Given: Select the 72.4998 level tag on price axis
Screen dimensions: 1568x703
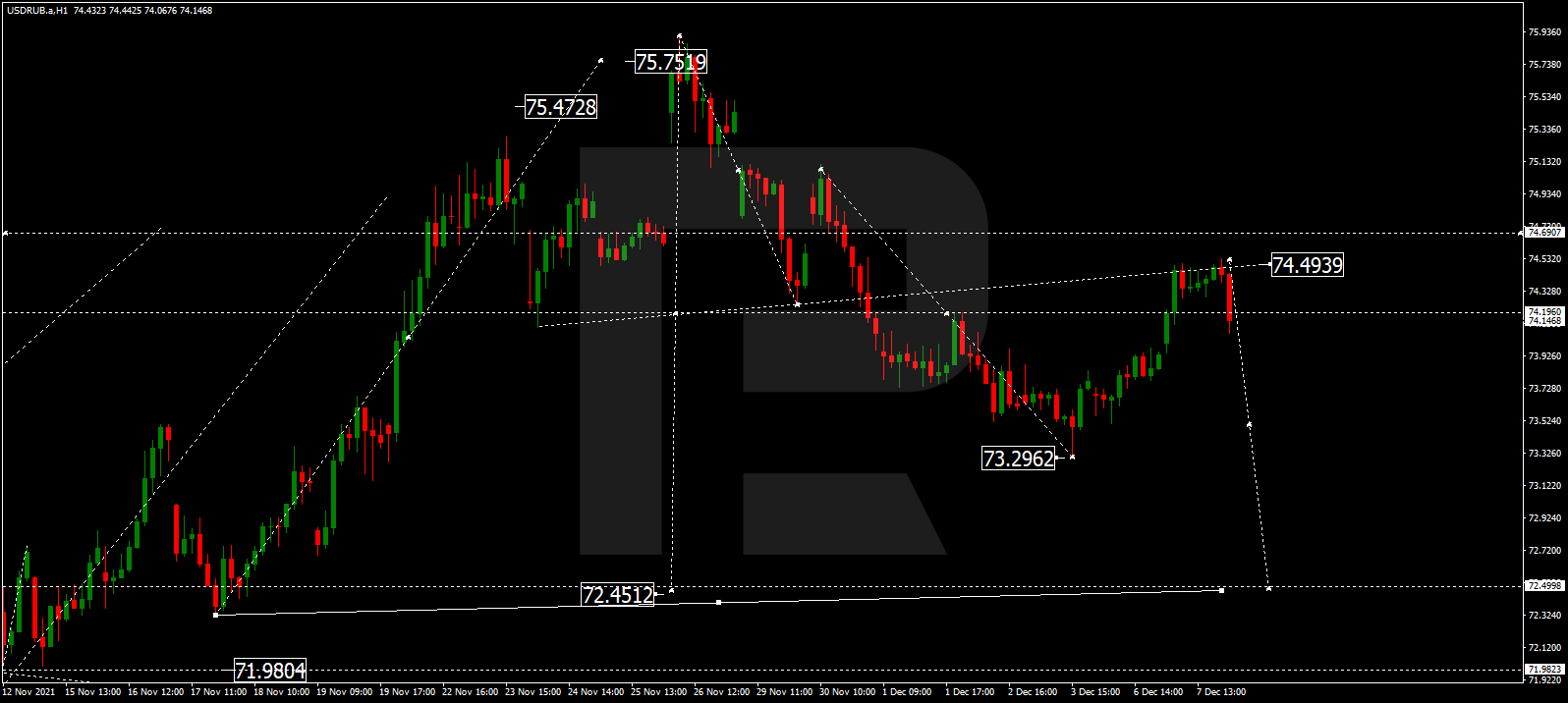Looking at the screenshot, I should tap(1543, 586).
